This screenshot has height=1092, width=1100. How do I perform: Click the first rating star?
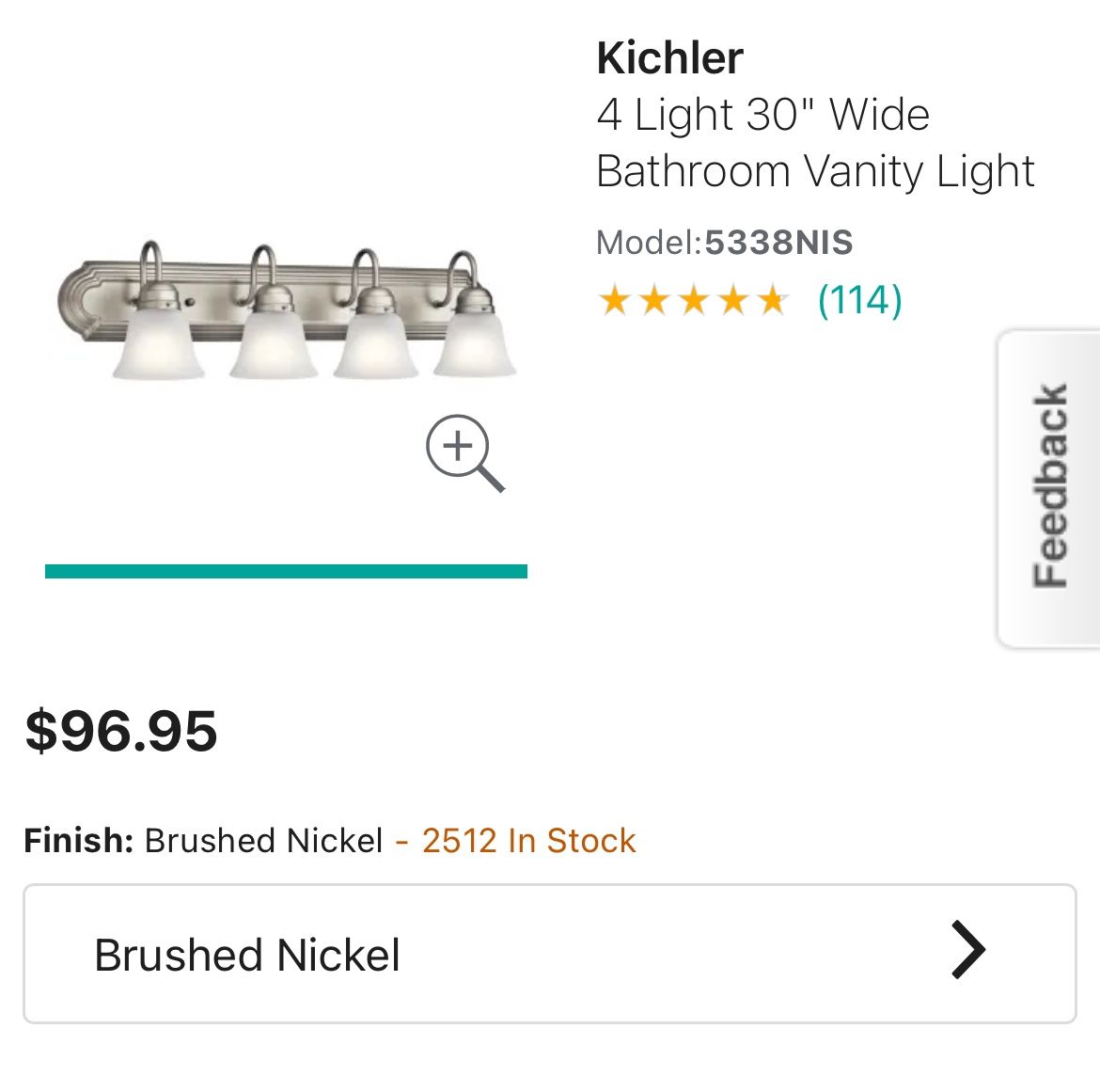(x=615, y=301)
